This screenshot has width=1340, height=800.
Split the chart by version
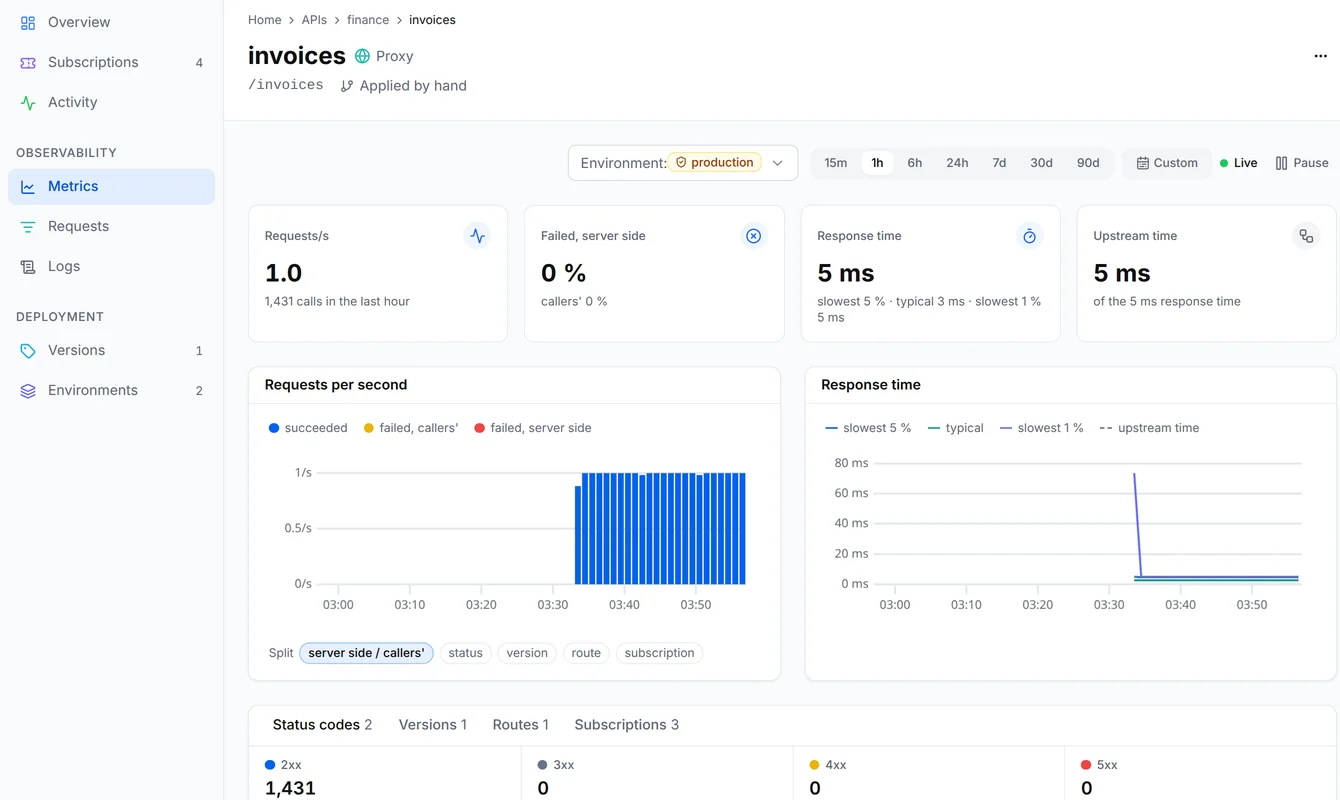(x=527, y=653)
